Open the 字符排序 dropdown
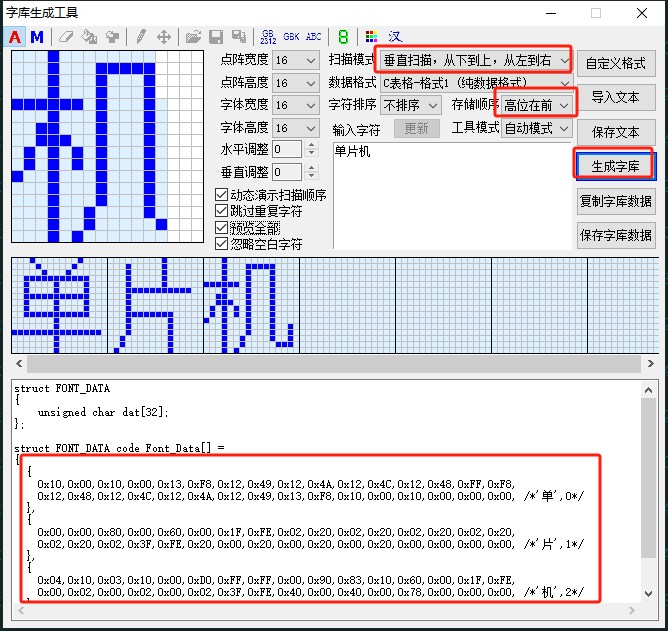Viewport: 668px width, 631px height. 410,105
